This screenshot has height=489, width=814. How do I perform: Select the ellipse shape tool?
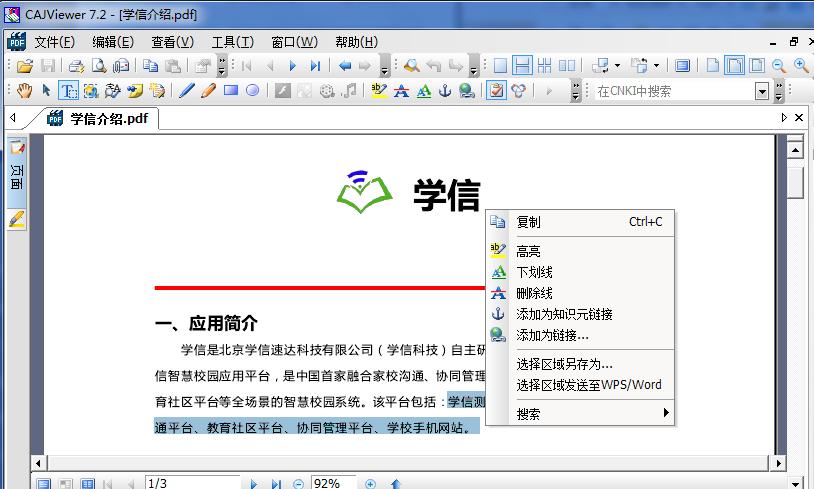(x=252, y=91)
